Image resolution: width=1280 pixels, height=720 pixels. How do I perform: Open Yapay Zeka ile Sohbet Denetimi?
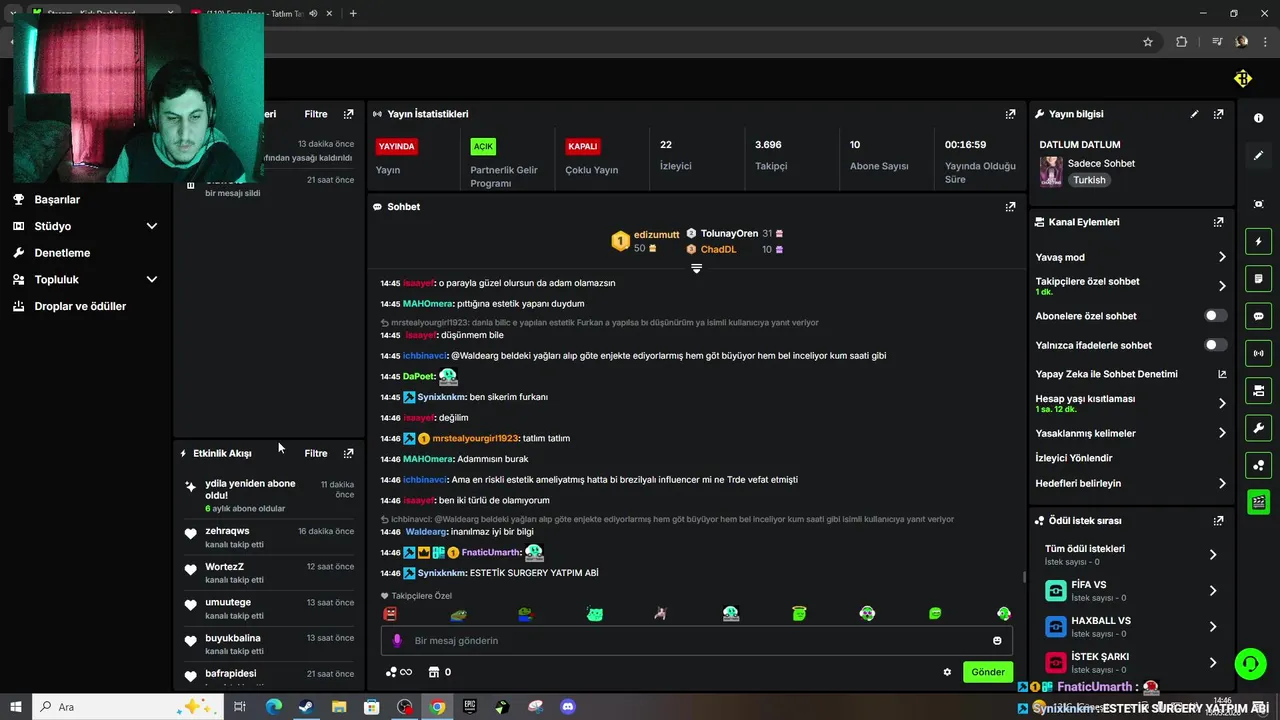coord(1132,374)
